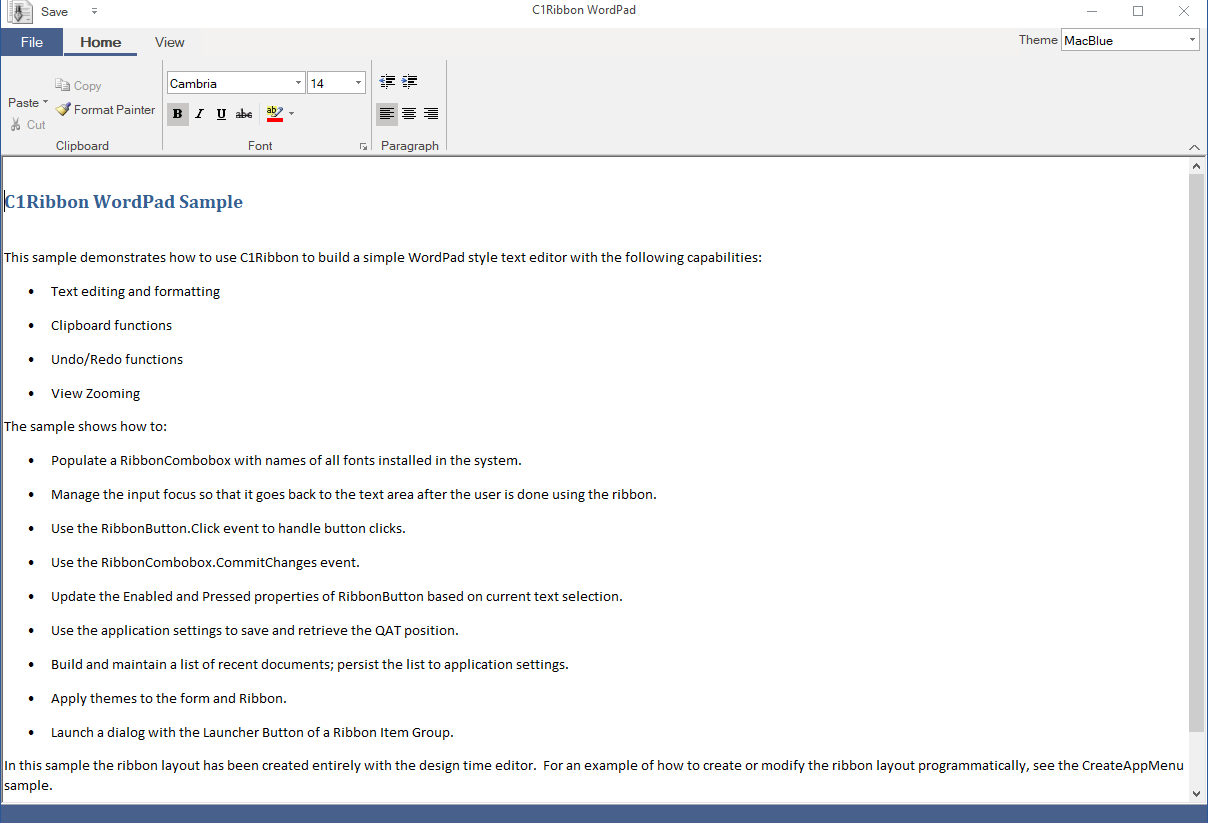
Task: Align text left
Action: click(x=387, y=114)
